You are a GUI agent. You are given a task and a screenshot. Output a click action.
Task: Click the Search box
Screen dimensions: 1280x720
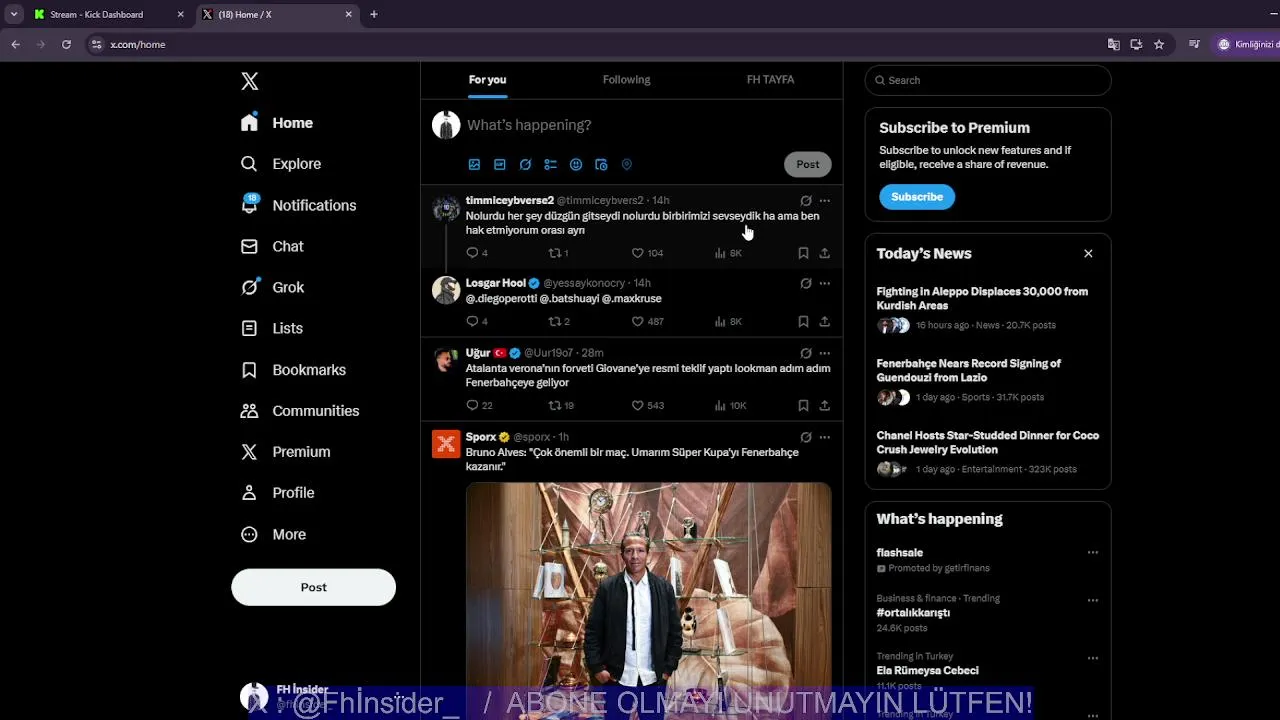988,80
